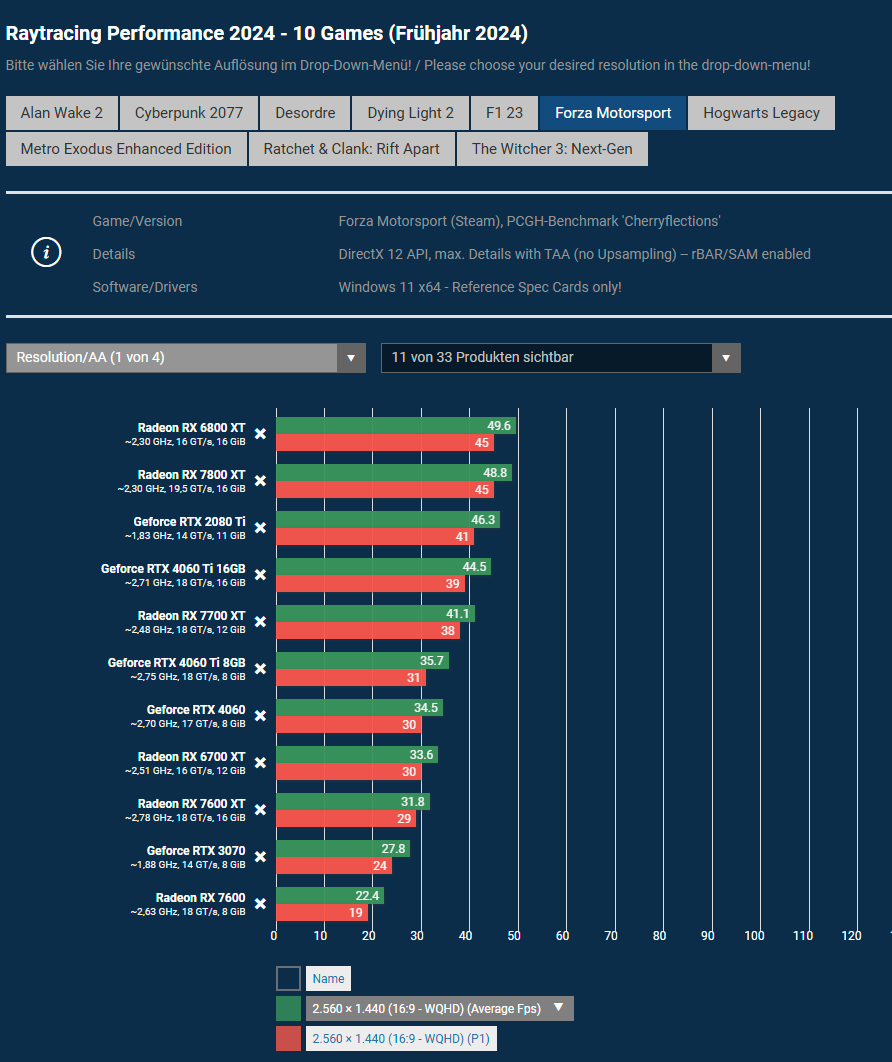Click the Geforce RTX 3070 label
892x1062 pixels.
click(196, 851)
